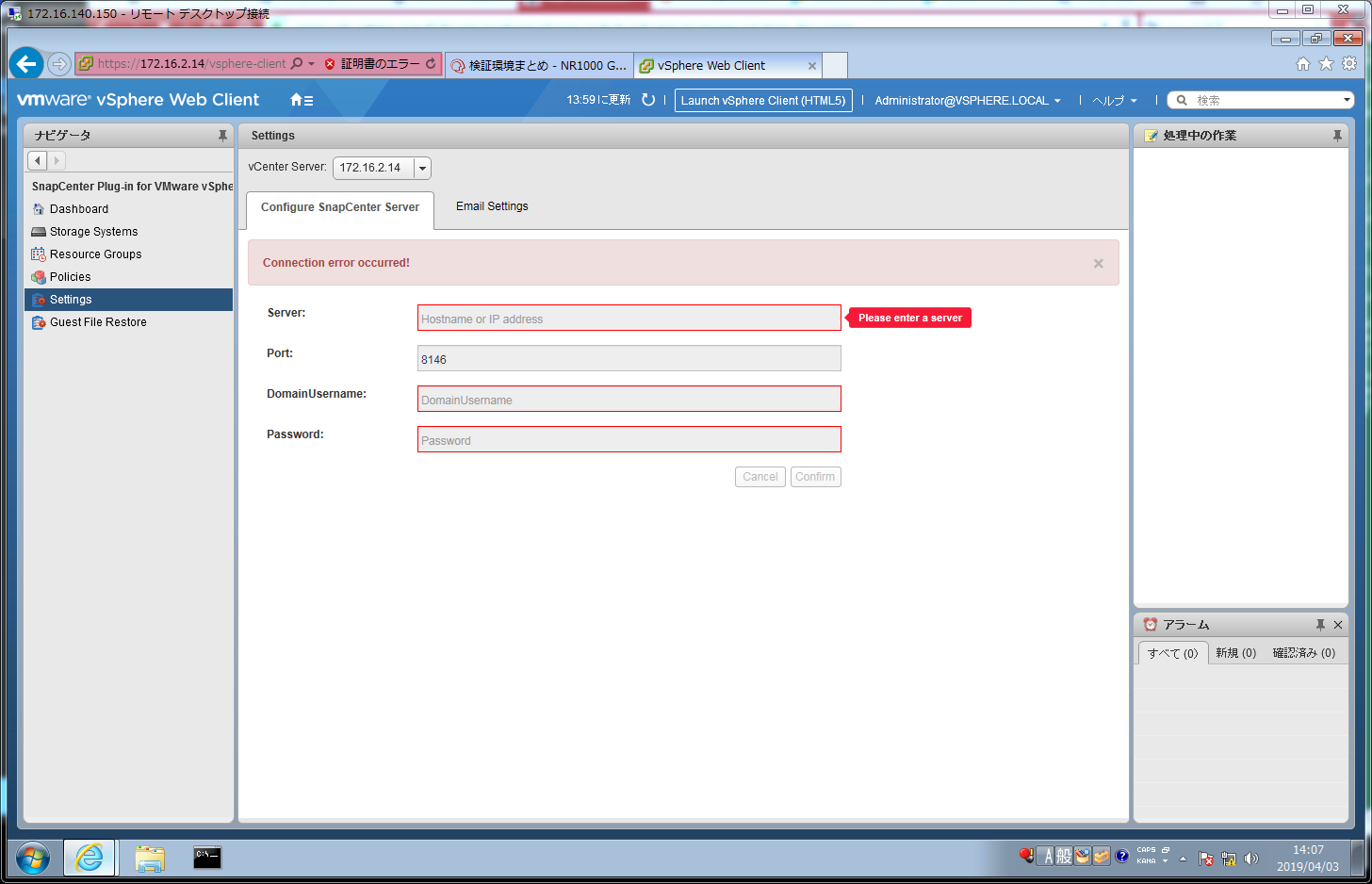The image size is (1372, 884).
Task: Click the Storage Systems icon
Action: 39,232
